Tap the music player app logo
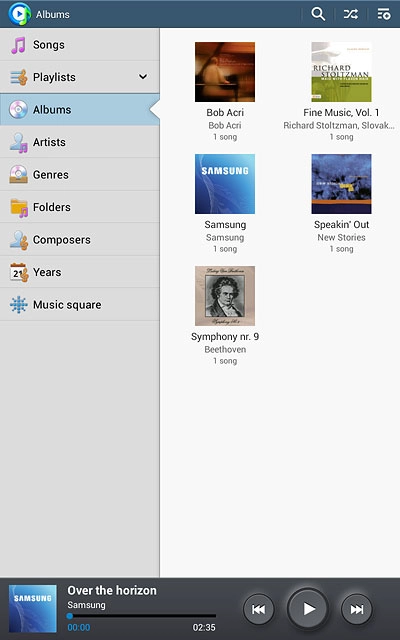This screenshot has width=400, height=640. (x=19, y=14)
